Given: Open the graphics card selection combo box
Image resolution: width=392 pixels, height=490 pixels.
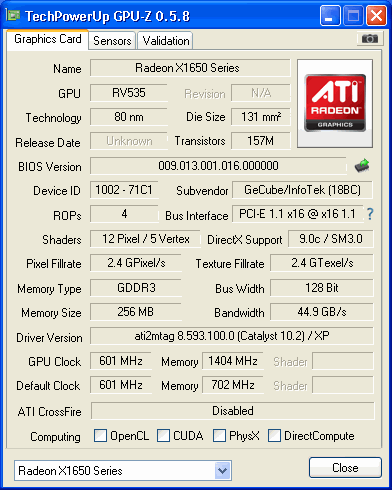Looking at the screenshot, I should [x=123, y=470].
